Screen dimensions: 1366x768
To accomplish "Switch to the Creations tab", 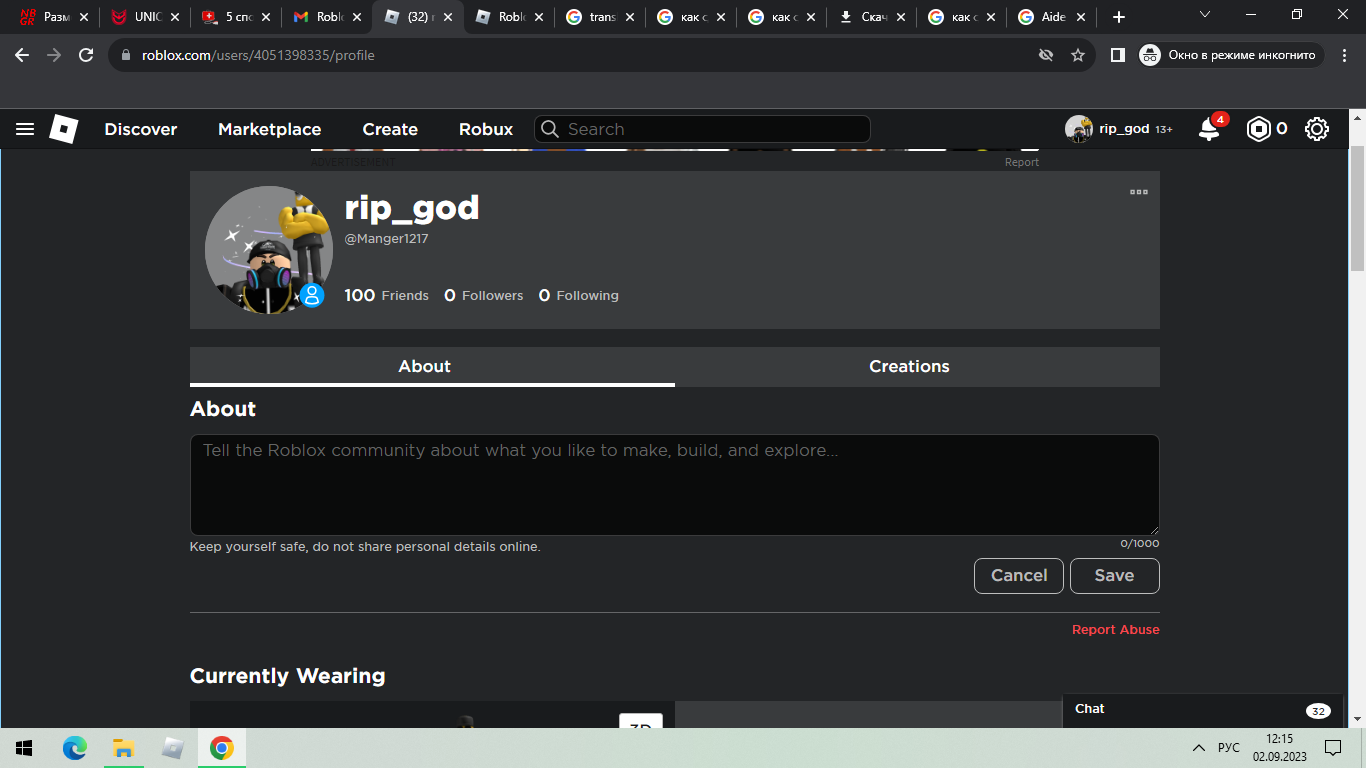I will click(909, 366).
